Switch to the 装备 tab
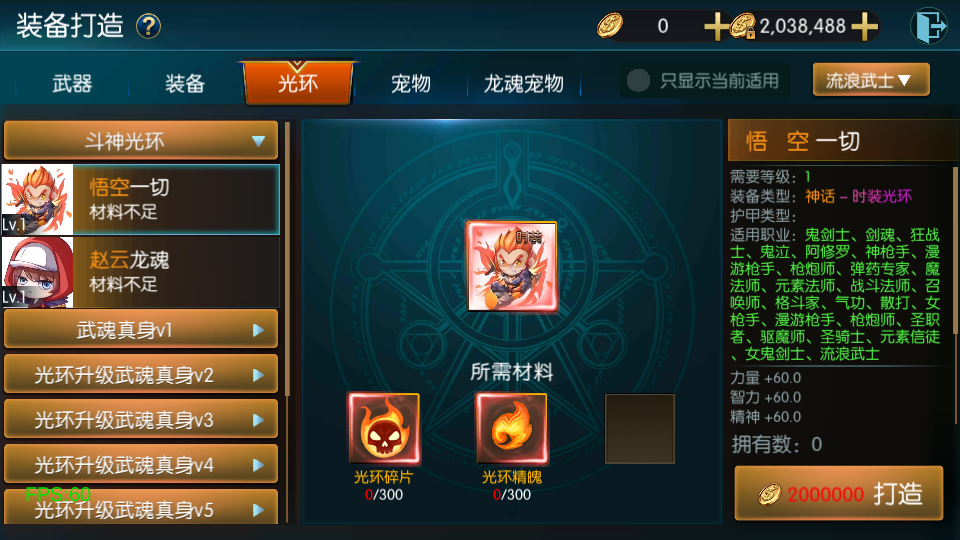The height and width of the screenshot is (540, 960). pos(185,83)
